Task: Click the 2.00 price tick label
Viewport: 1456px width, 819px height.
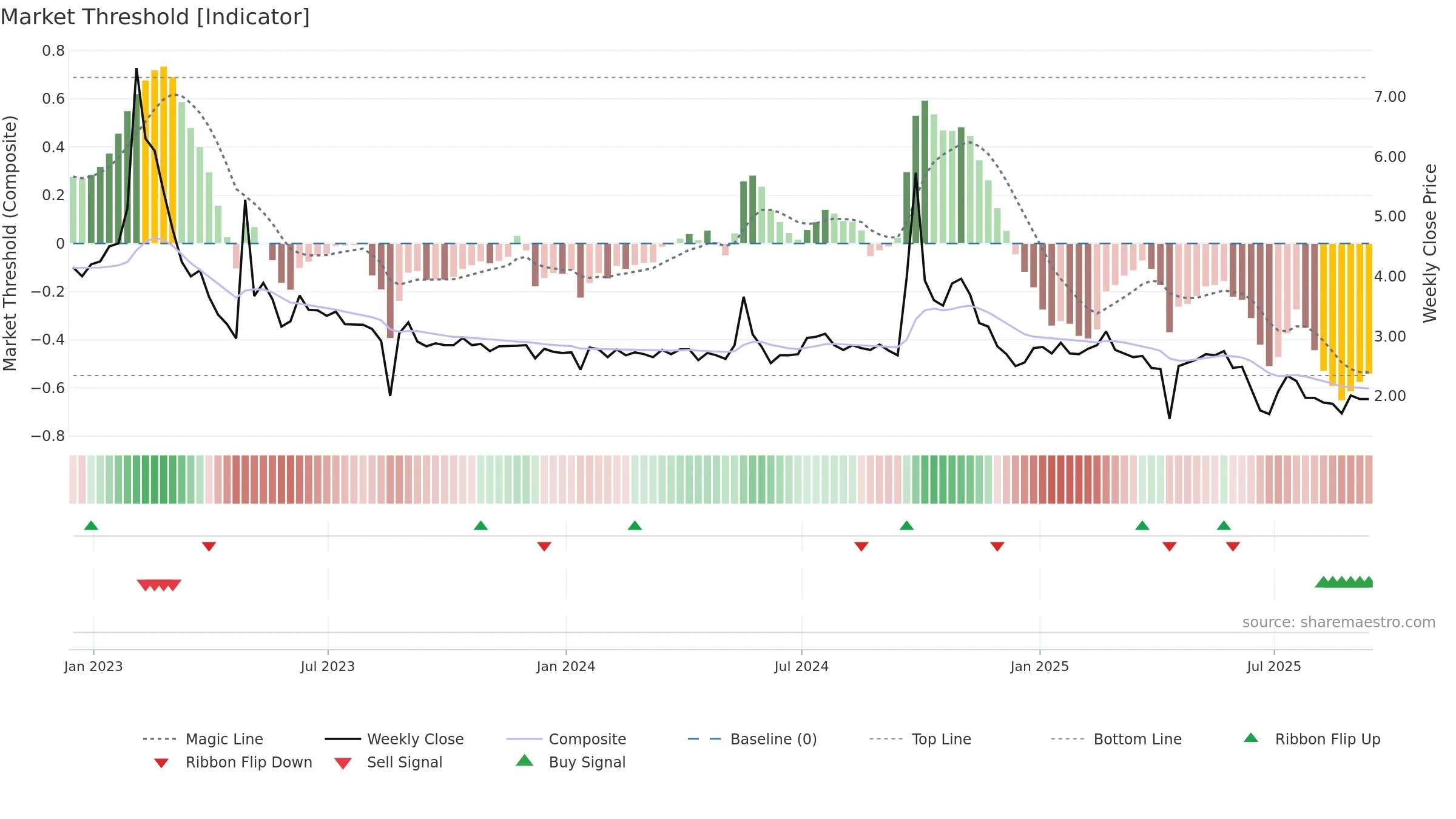Action: 1390,396
